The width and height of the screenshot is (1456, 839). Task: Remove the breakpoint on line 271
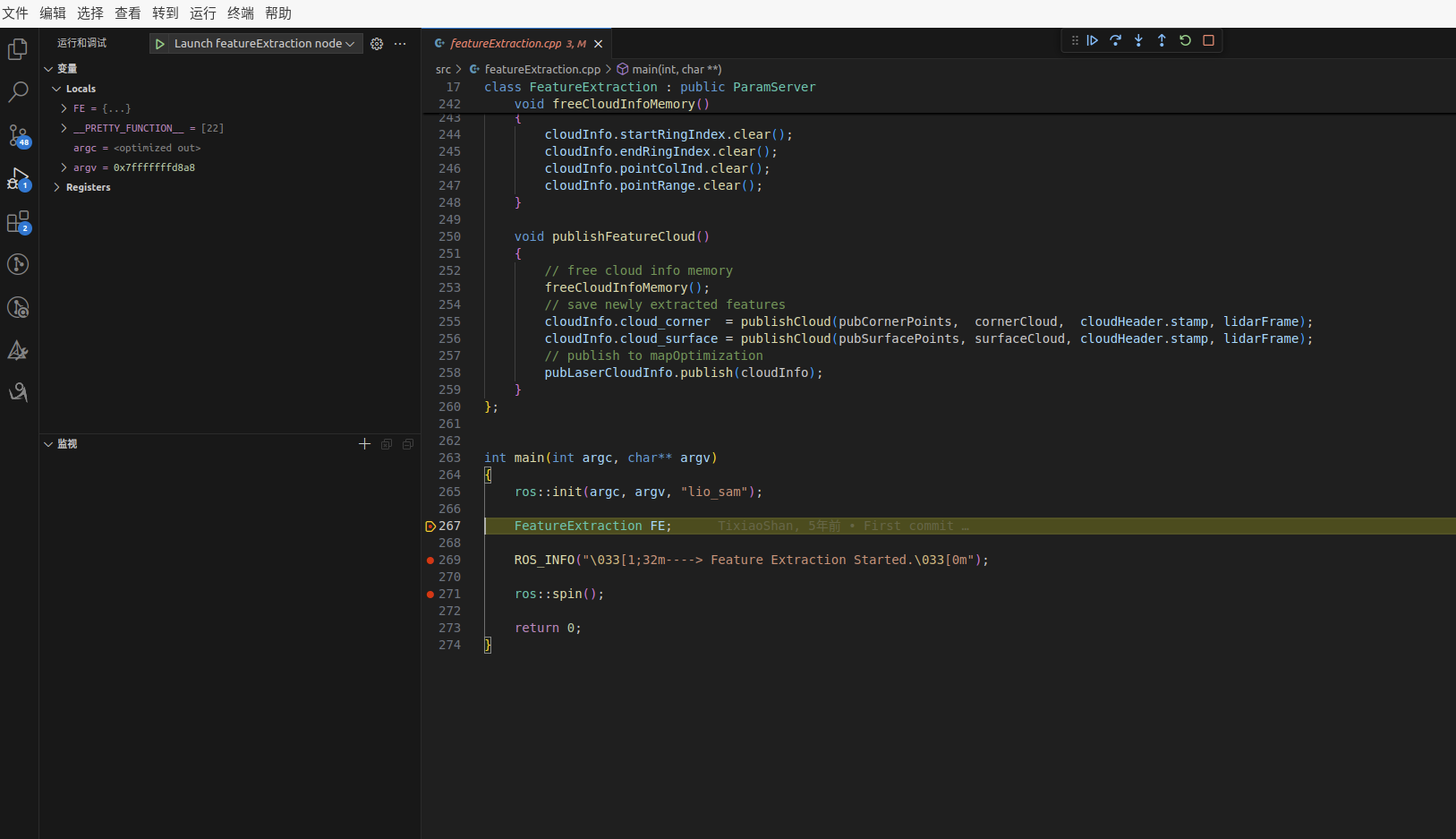coord(430,595)
